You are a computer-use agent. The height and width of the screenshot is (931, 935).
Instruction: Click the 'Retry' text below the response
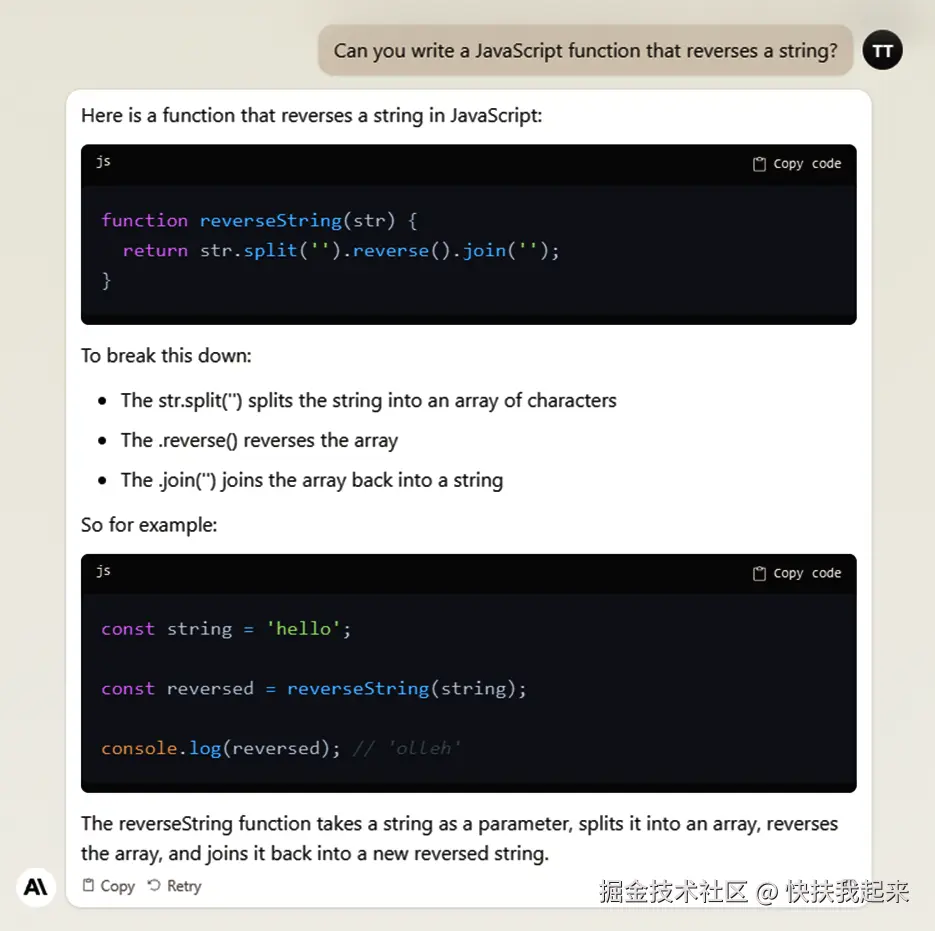184,886
